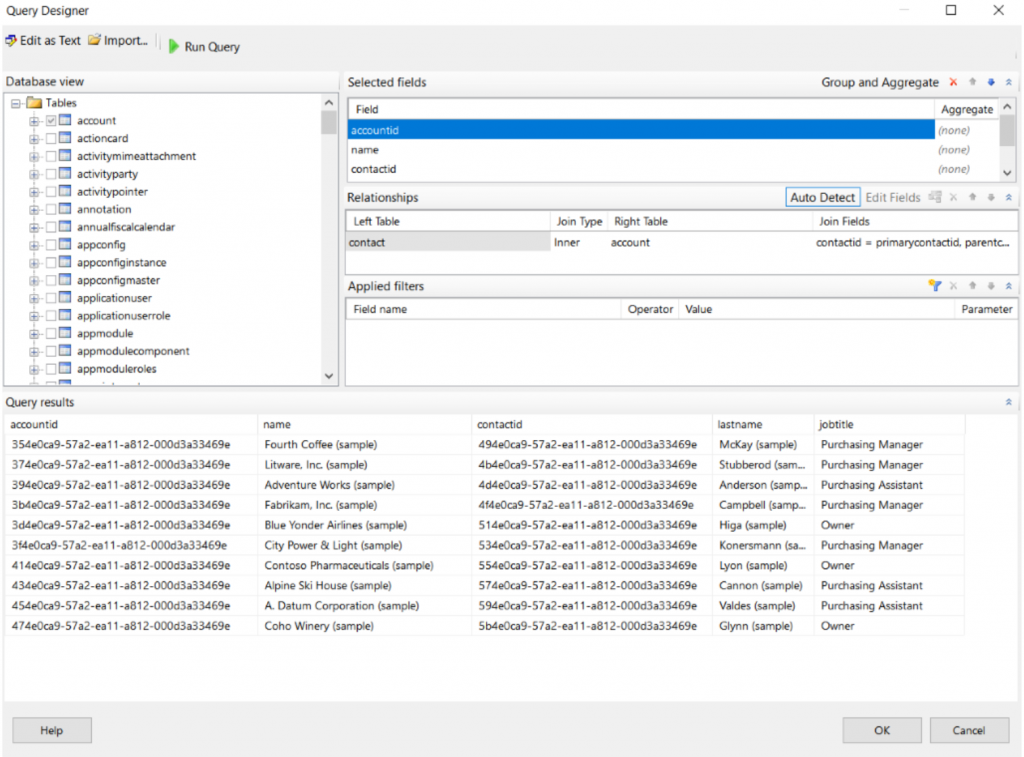The image size is (1024, 757).
Task: Move relationship down arrow in Relationships
Action: [x=991, y=197]
